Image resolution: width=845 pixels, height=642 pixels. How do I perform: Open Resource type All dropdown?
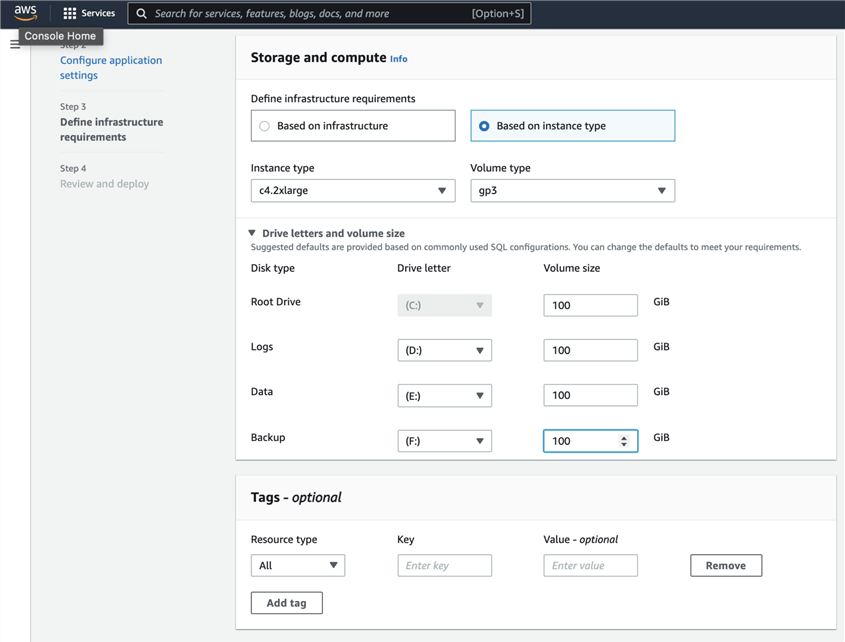(297, 566)
